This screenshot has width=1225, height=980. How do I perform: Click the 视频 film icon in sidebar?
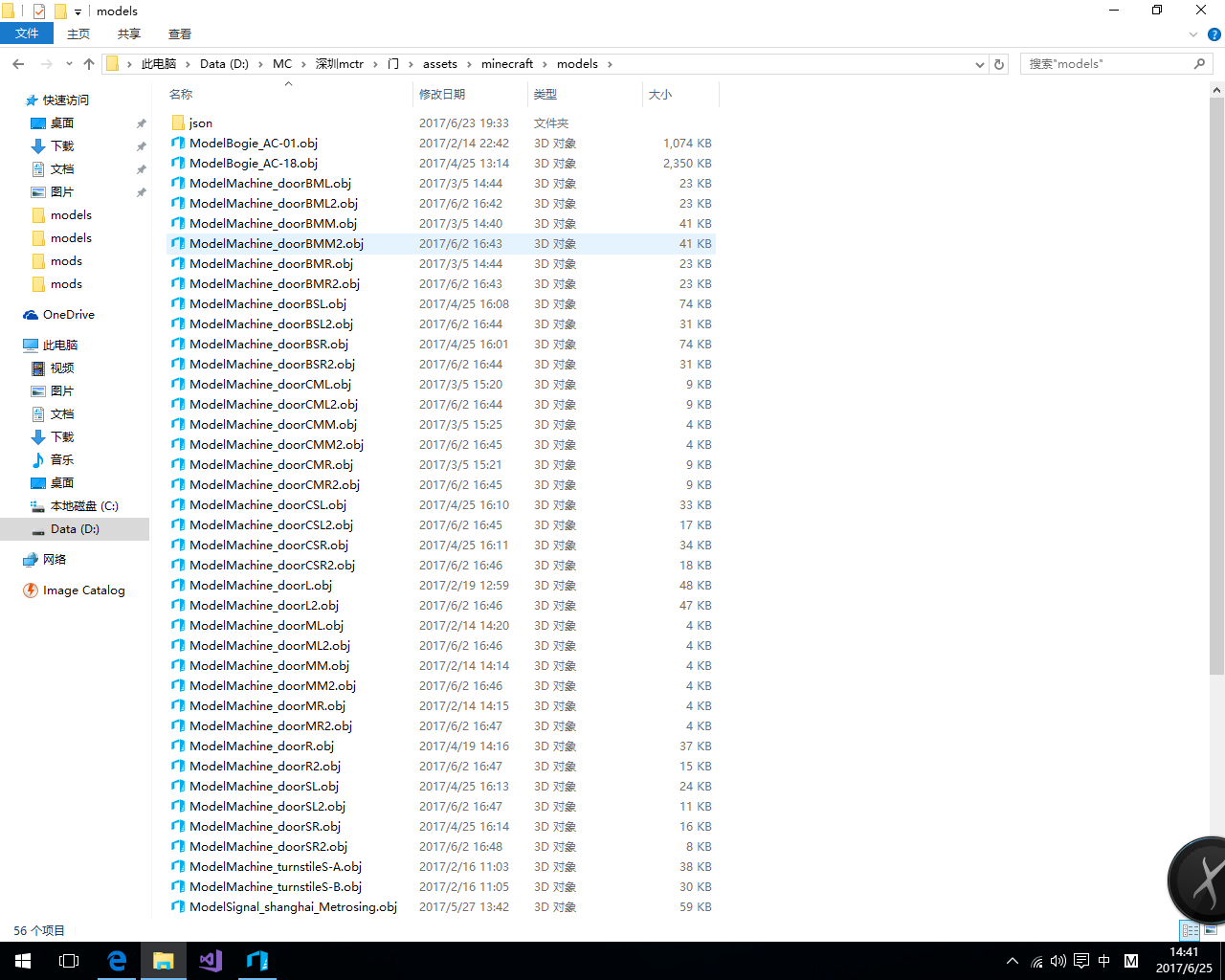[38, 368]
